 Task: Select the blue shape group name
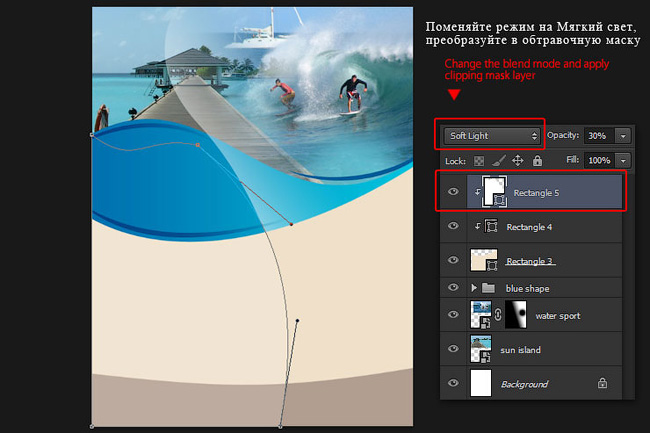click(527, 289)
